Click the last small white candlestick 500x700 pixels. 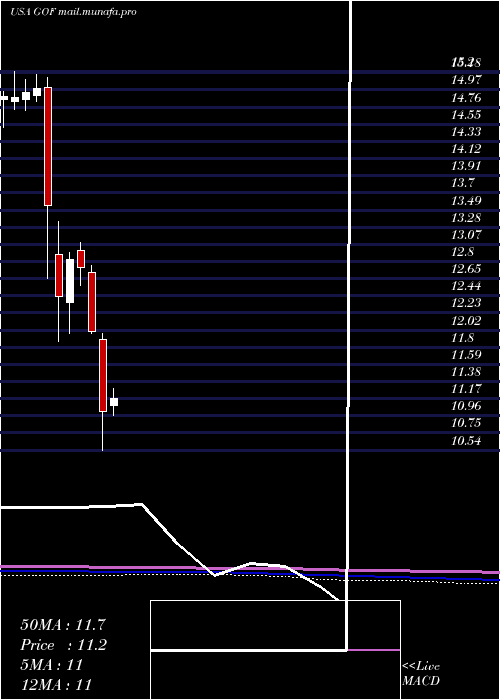114,402
